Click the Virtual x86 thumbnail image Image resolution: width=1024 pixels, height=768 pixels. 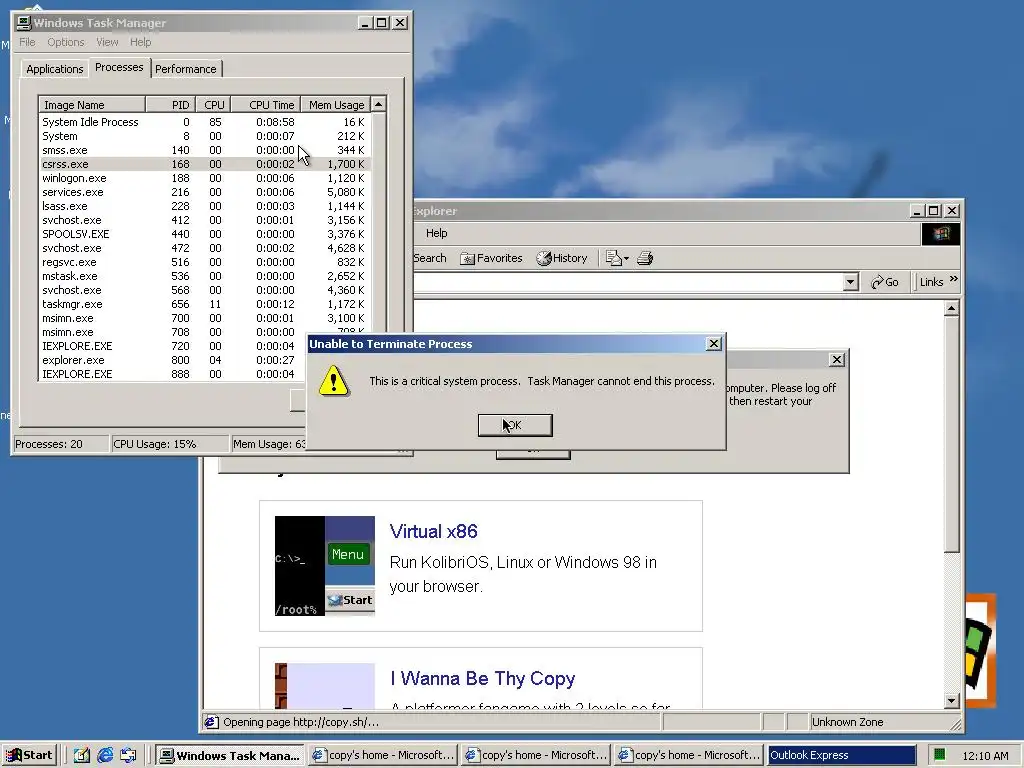[325, 566]
